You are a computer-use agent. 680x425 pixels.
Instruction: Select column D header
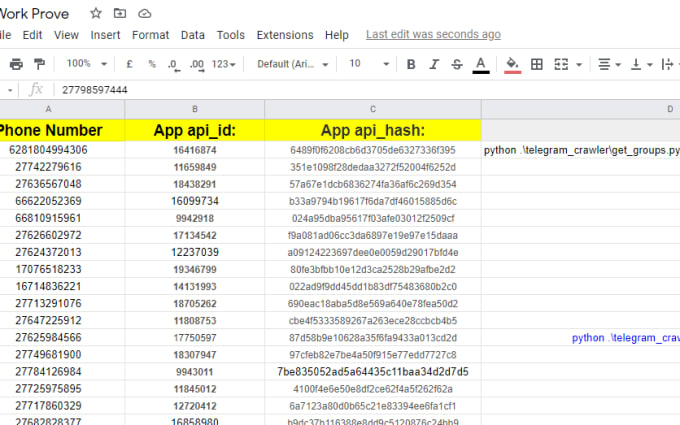(x=581, y=109)
